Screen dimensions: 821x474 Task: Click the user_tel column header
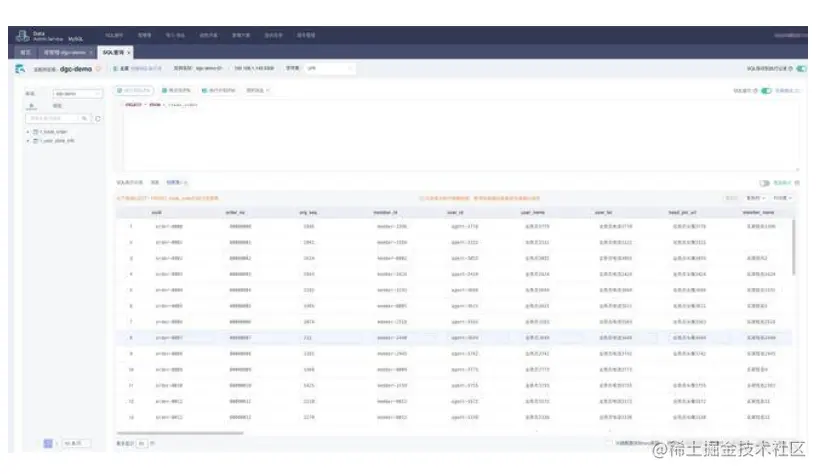click(x=604, y=213)
